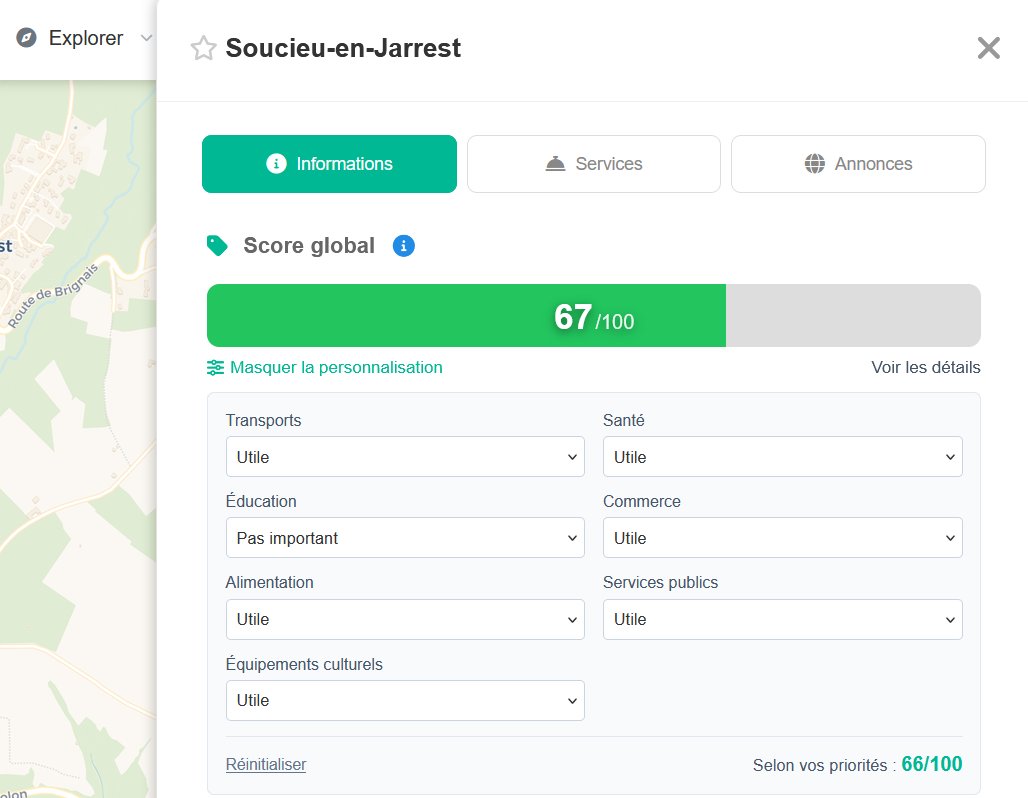Open the Services publics priority dropdown
1028x798 pixels.
783,620
